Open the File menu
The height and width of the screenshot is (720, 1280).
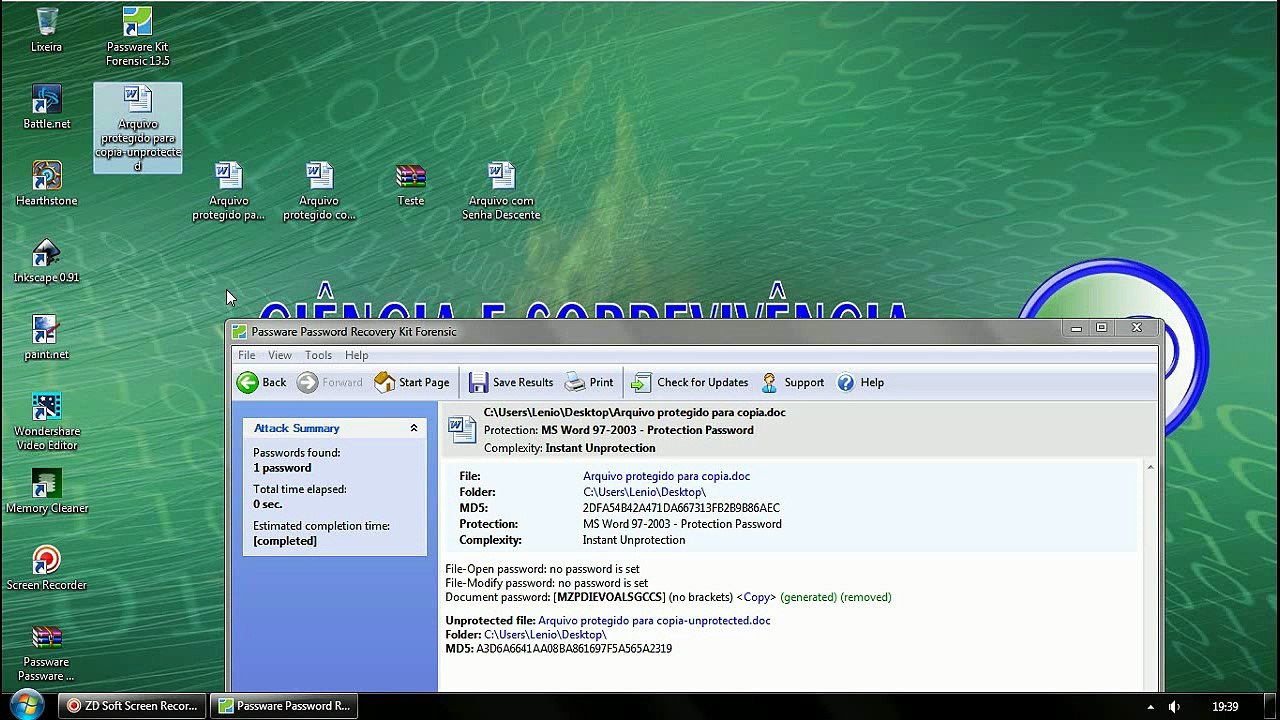click(246, 355)
